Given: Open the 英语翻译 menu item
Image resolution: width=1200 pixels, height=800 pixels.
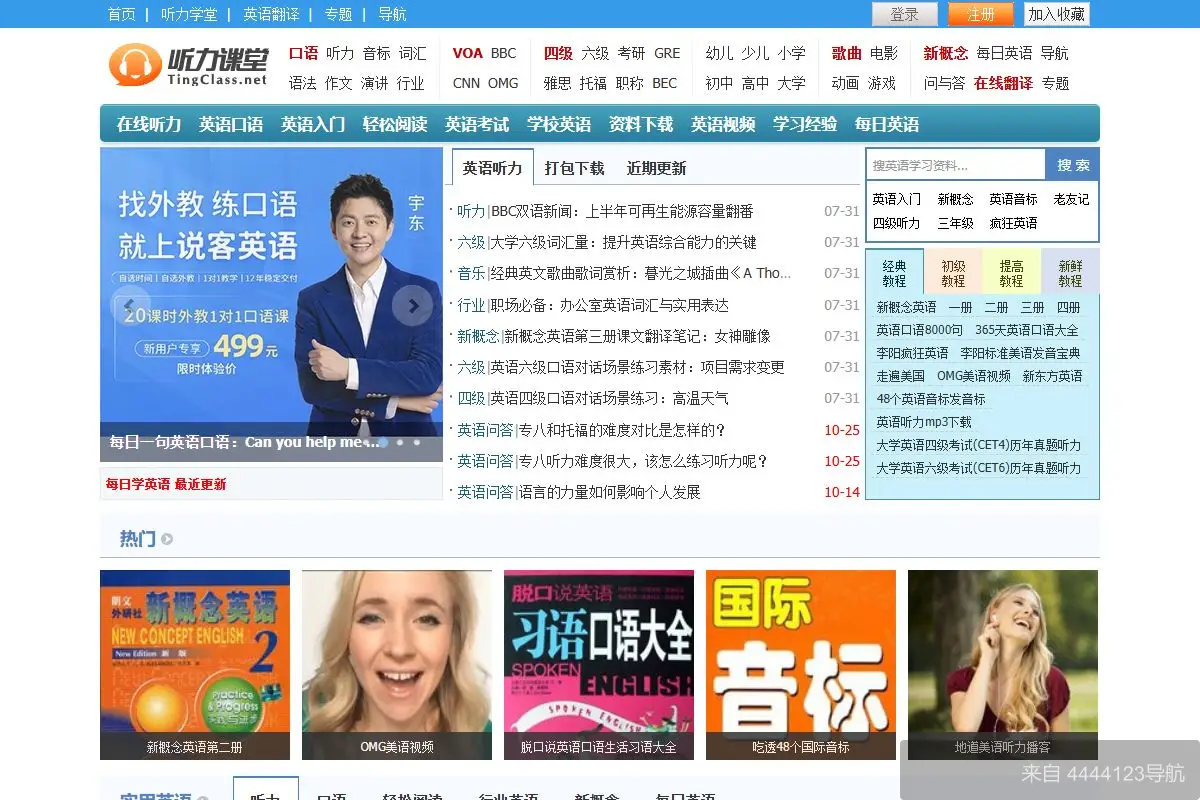Looking at the screenshot, I should 269,14.
